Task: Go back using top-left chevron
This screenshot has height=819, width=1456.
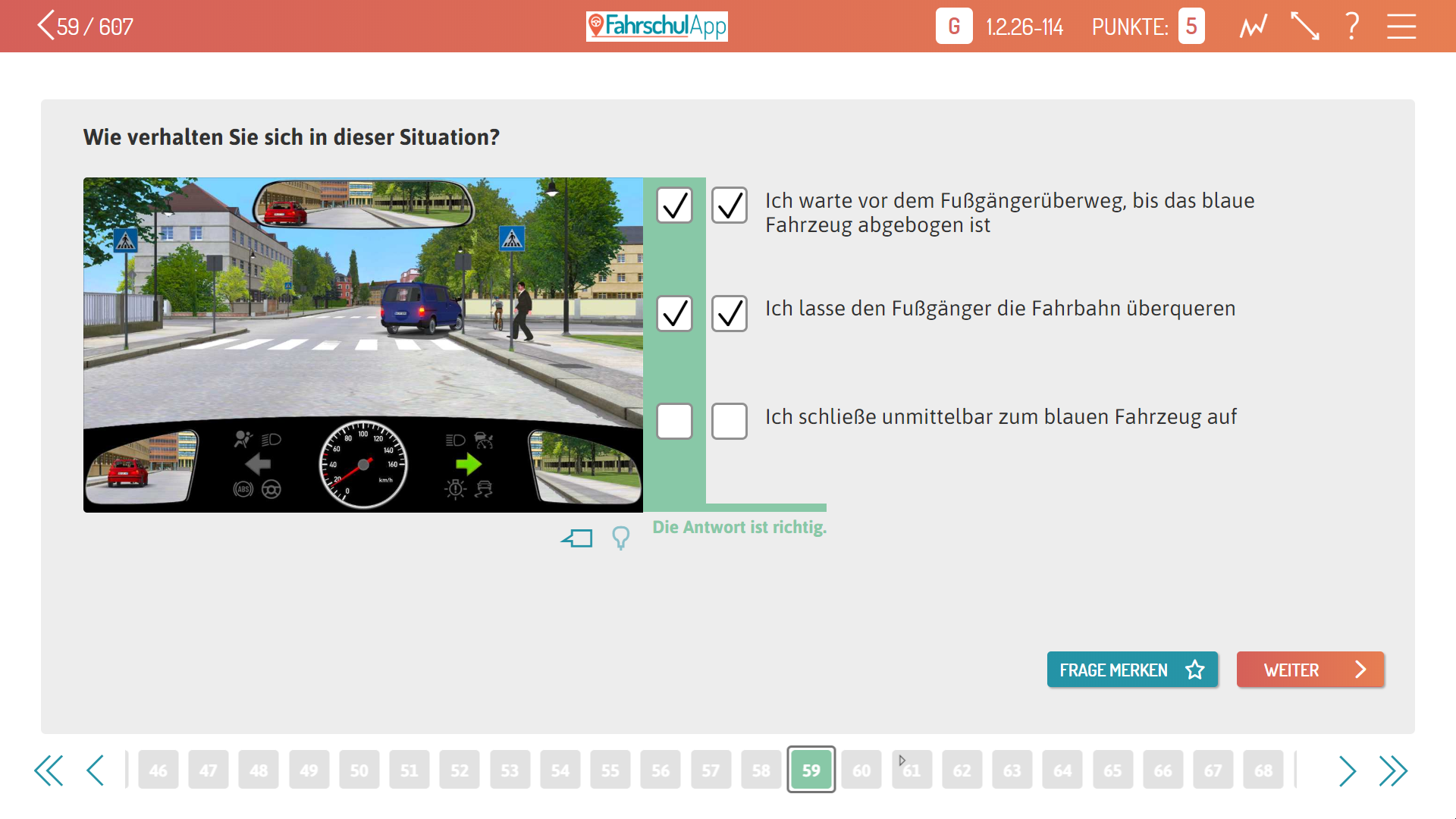Action: [x=45, y=25]
